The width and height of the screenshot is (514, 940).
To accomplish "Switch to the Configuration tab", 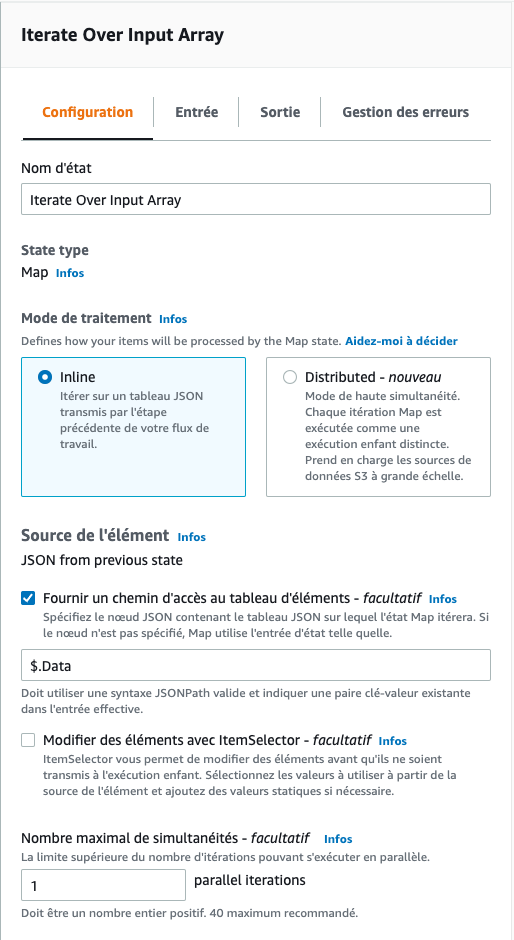I will coord(88,112).
